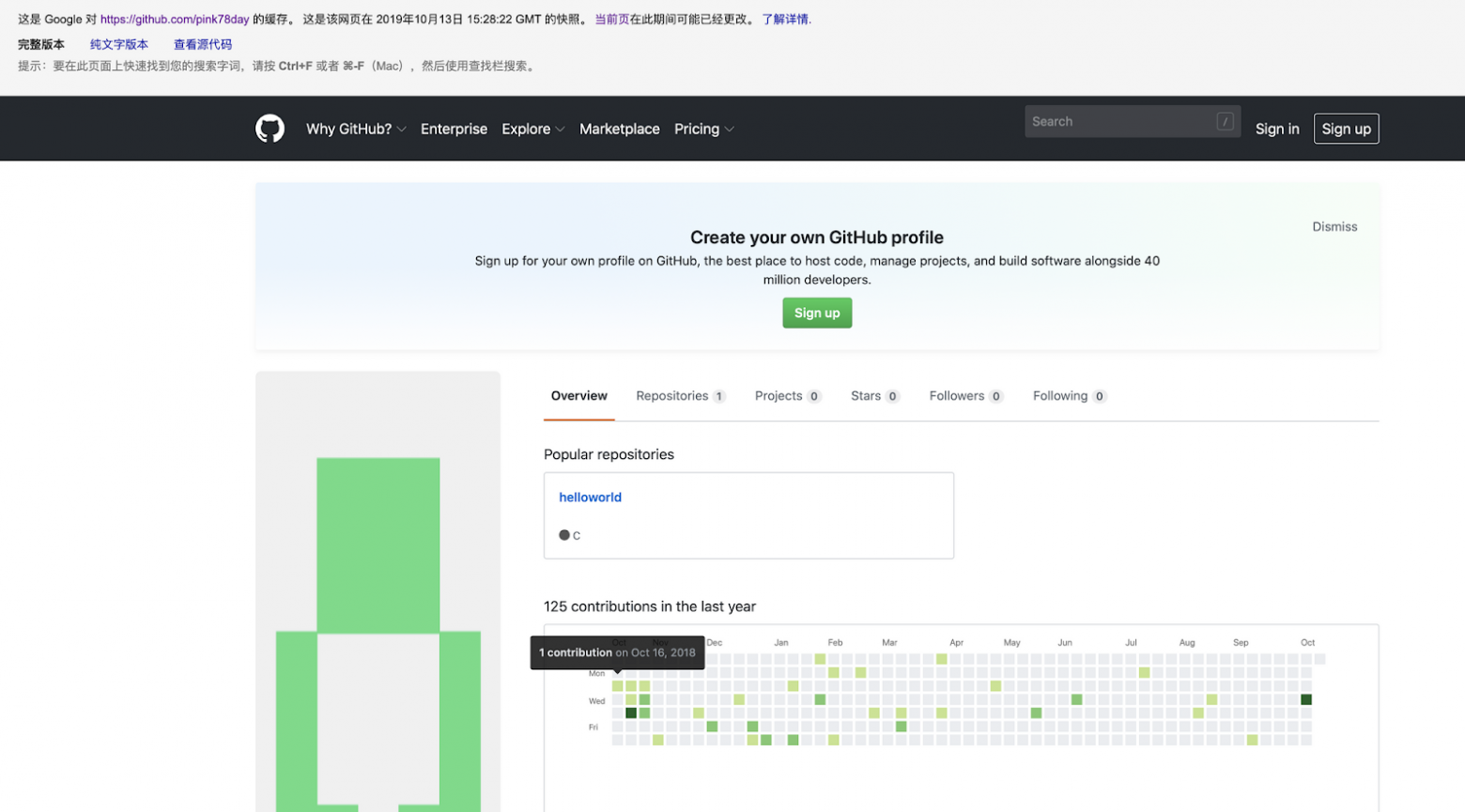
Task: Click the Dec month label on the graph
Action: pos(715,643)
